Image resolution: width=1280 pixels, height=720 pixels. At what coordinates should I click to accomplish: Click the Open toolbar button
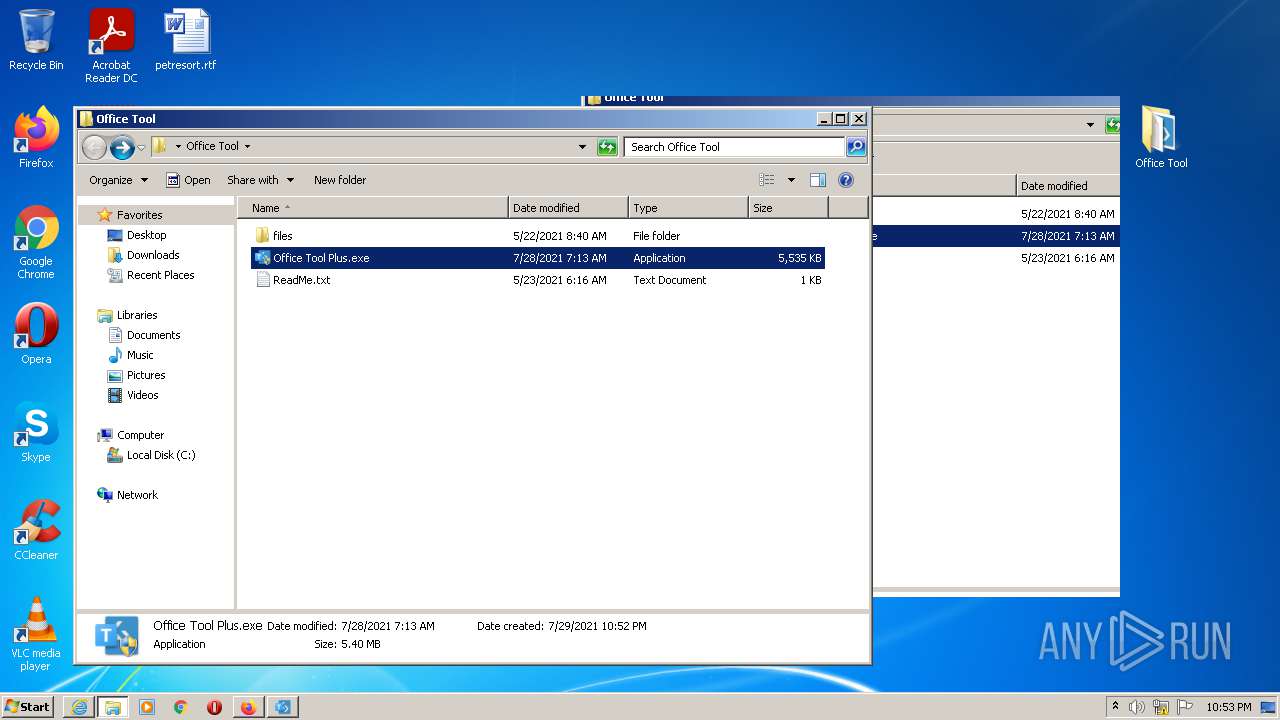[188, 180]
